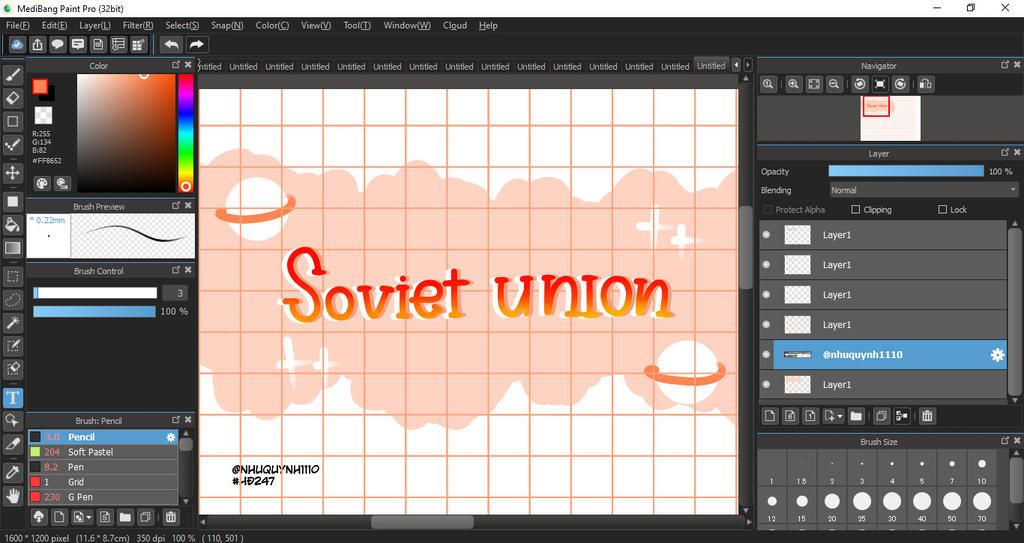
Task: Open settings gear of @nhuquynh1110 layer
Action: [x=997, y=355]
